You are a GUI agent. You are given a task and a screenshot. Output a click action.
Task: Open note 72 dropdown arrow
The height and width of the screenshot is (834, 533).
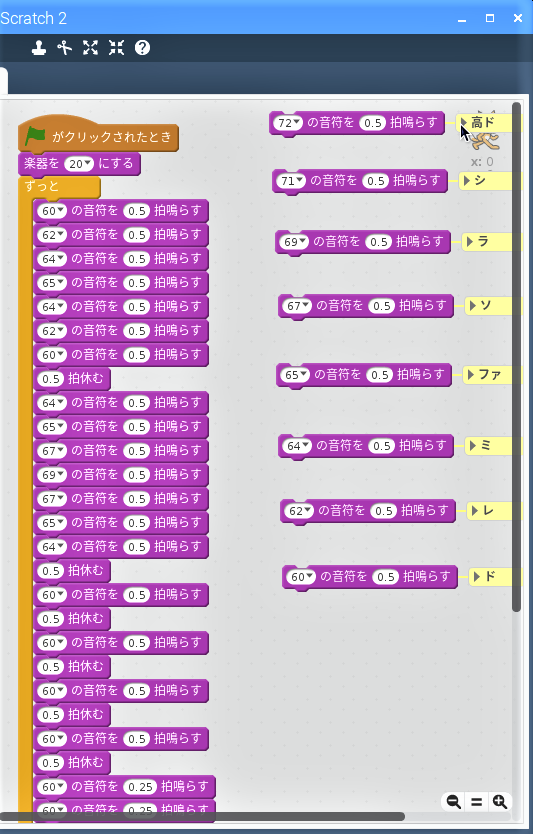(x=297, y=122)
